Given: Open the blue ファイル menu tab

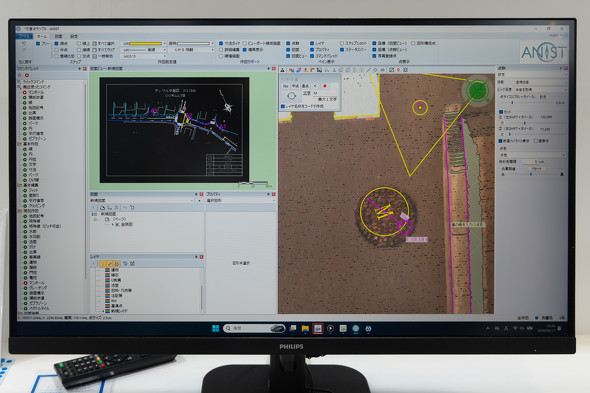Looking at the screenshot, I should pyautogui.click(x=24, y=36).
